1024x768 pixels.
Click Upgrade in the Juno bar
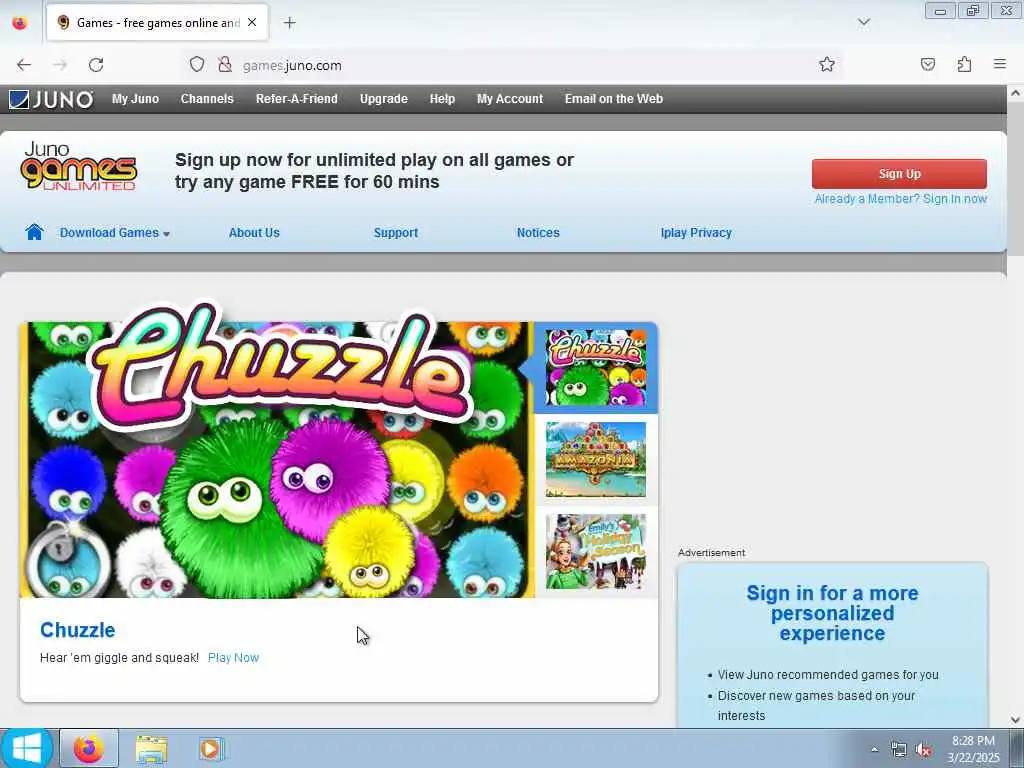pyautogui.click(x=383, y=99)
